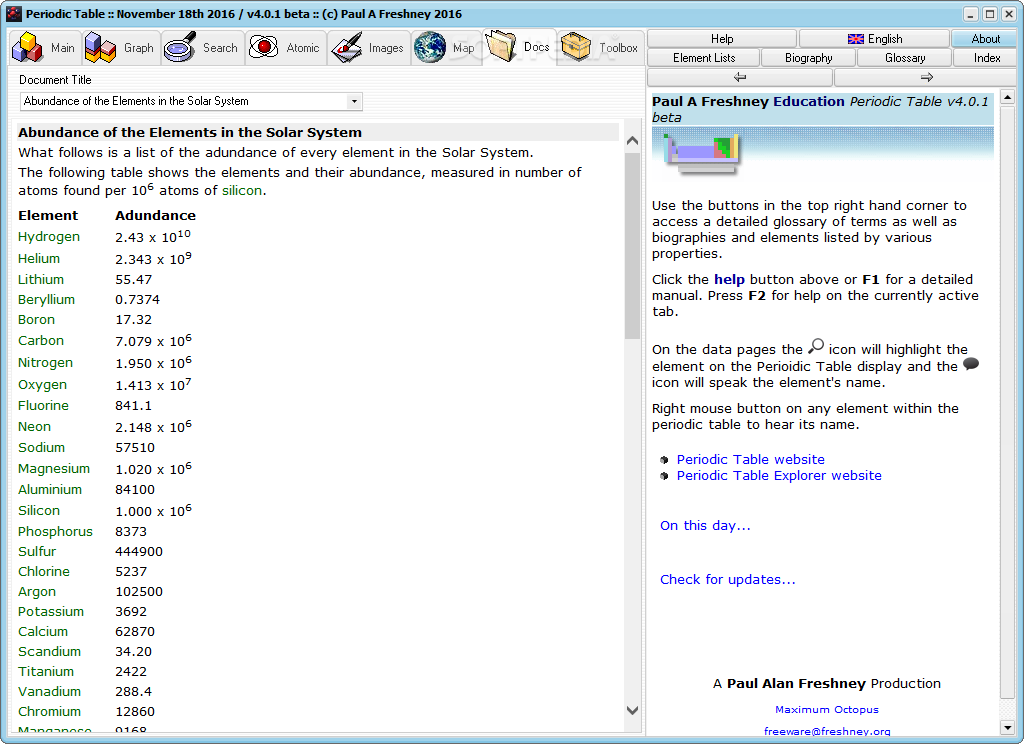Click the Graph tab blocks icon
The image size is (1024, 744).
[x=100, y=48]
